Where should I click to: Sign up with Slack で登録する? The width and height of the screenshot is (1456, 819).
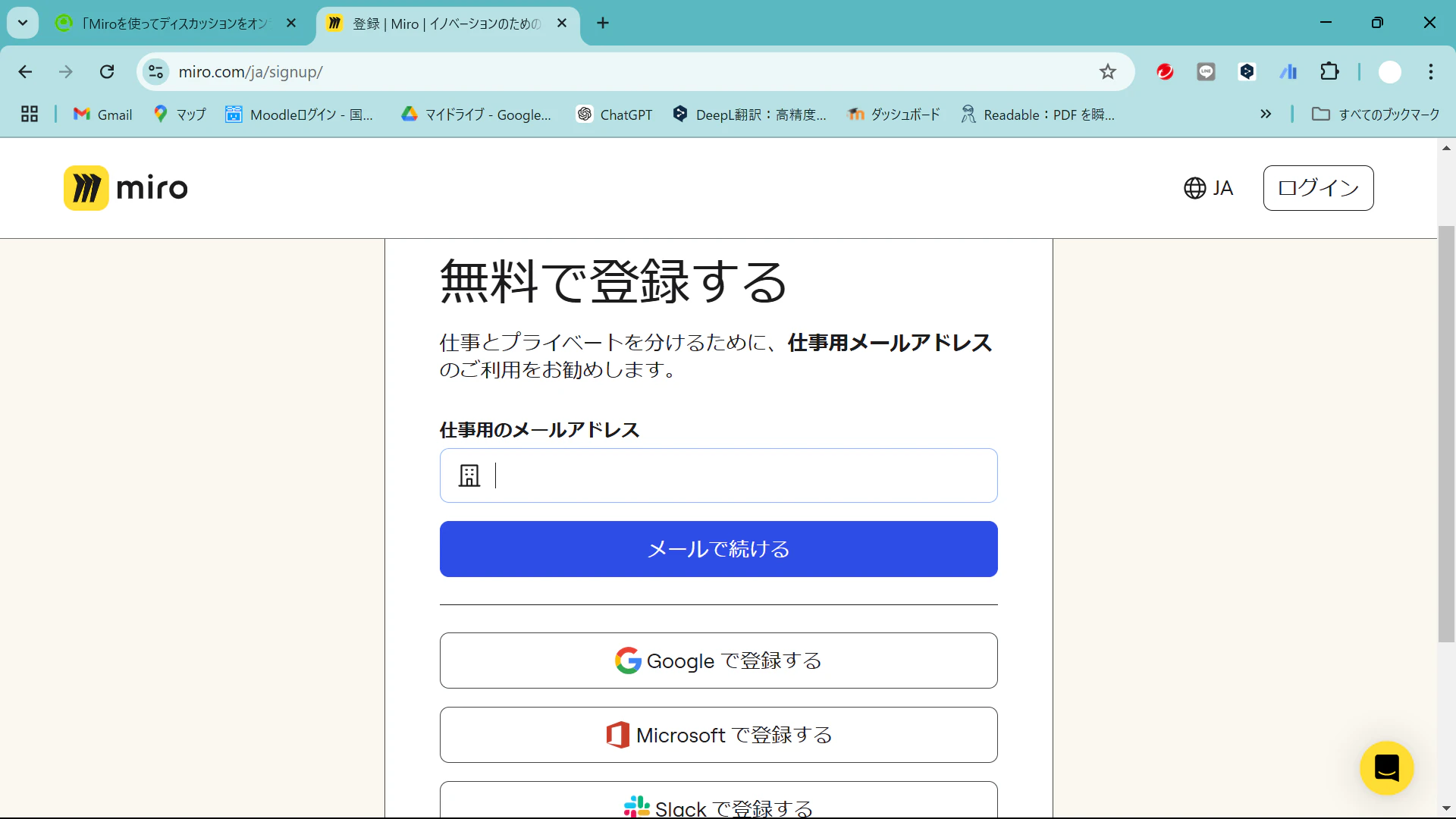coord(718,800)
